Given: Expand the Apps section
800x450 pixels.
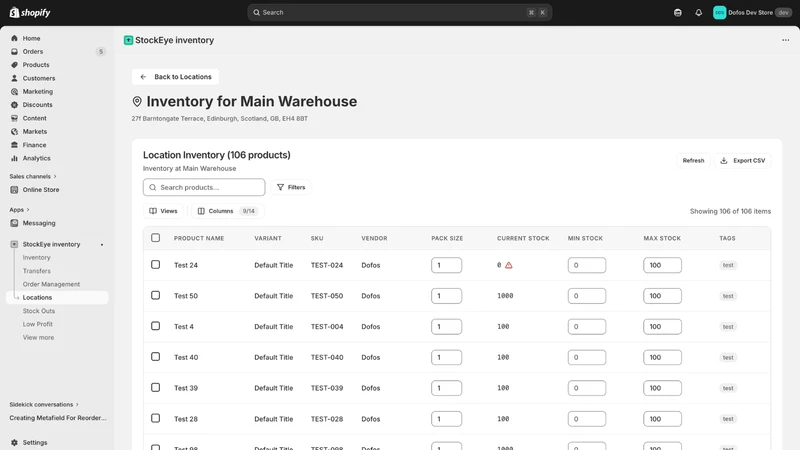Looking at the screenshot, I should coord(19,210).
